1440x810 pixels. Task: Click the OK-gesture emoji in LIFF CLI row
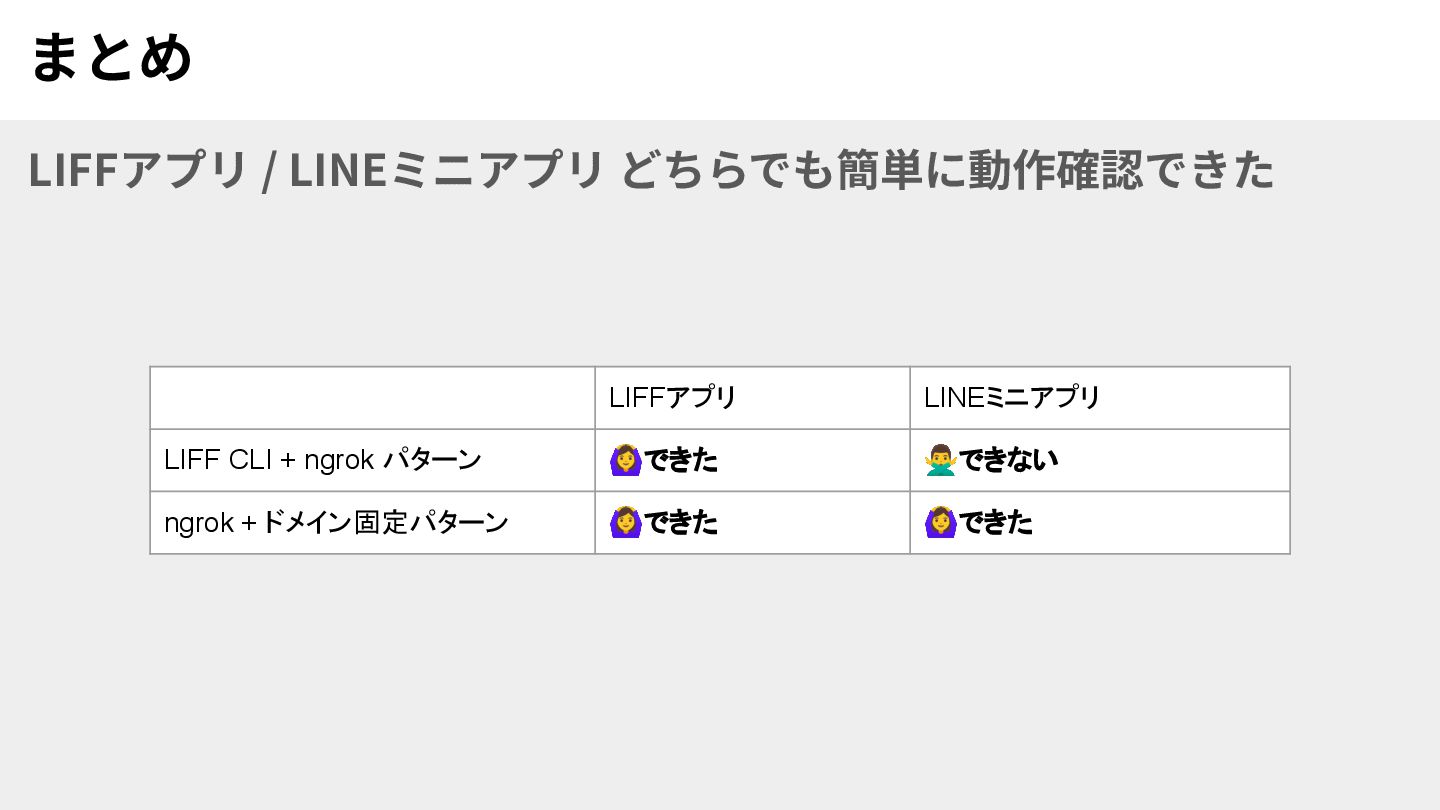625,460
